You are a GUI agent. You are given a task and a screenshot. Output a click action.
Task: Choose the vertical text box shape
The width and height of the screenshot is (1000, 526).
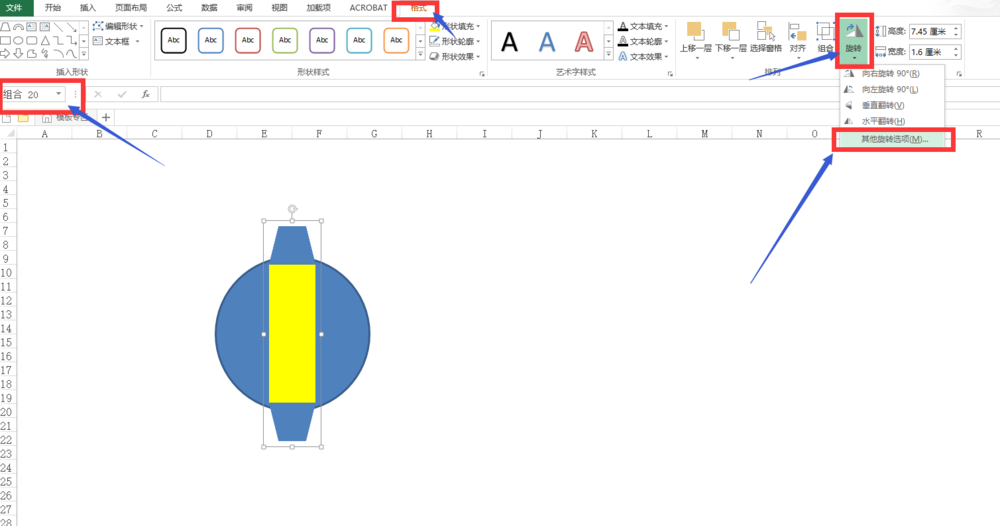click(45, 27)
